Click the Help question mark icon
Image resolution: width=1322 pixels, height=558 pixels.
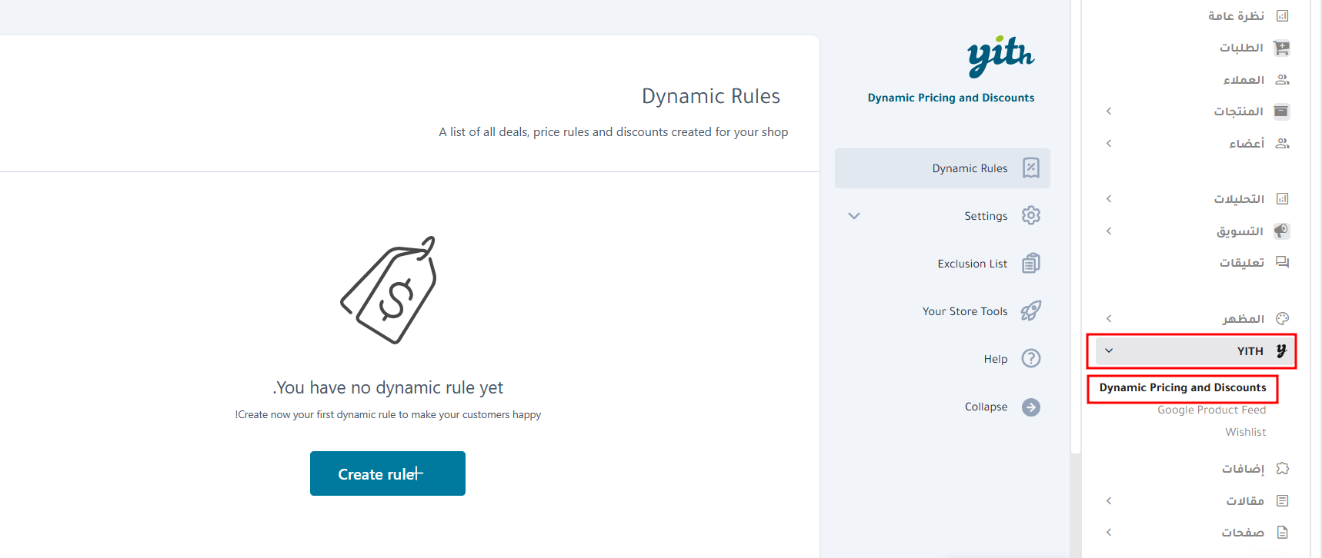point(1031,359)
